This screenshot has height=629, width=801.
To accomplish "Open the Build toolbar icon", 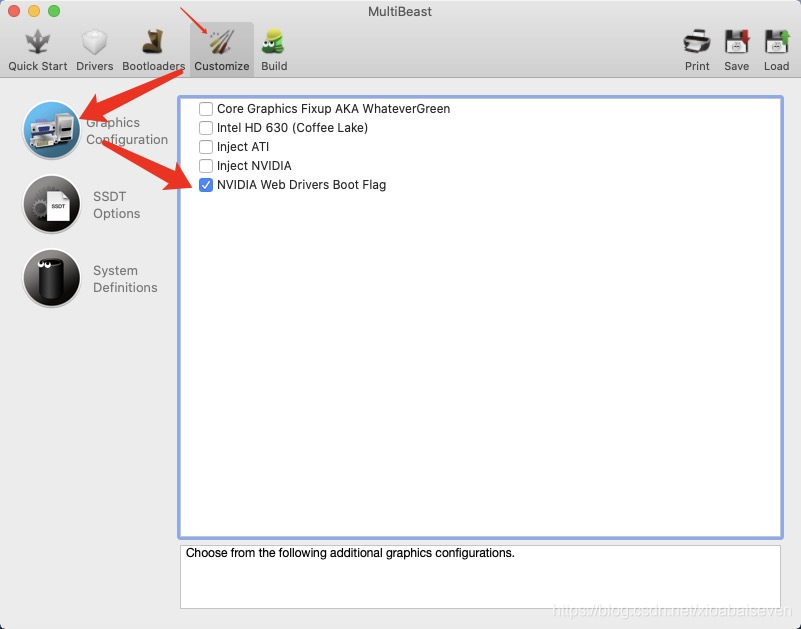I will (274, 42).
